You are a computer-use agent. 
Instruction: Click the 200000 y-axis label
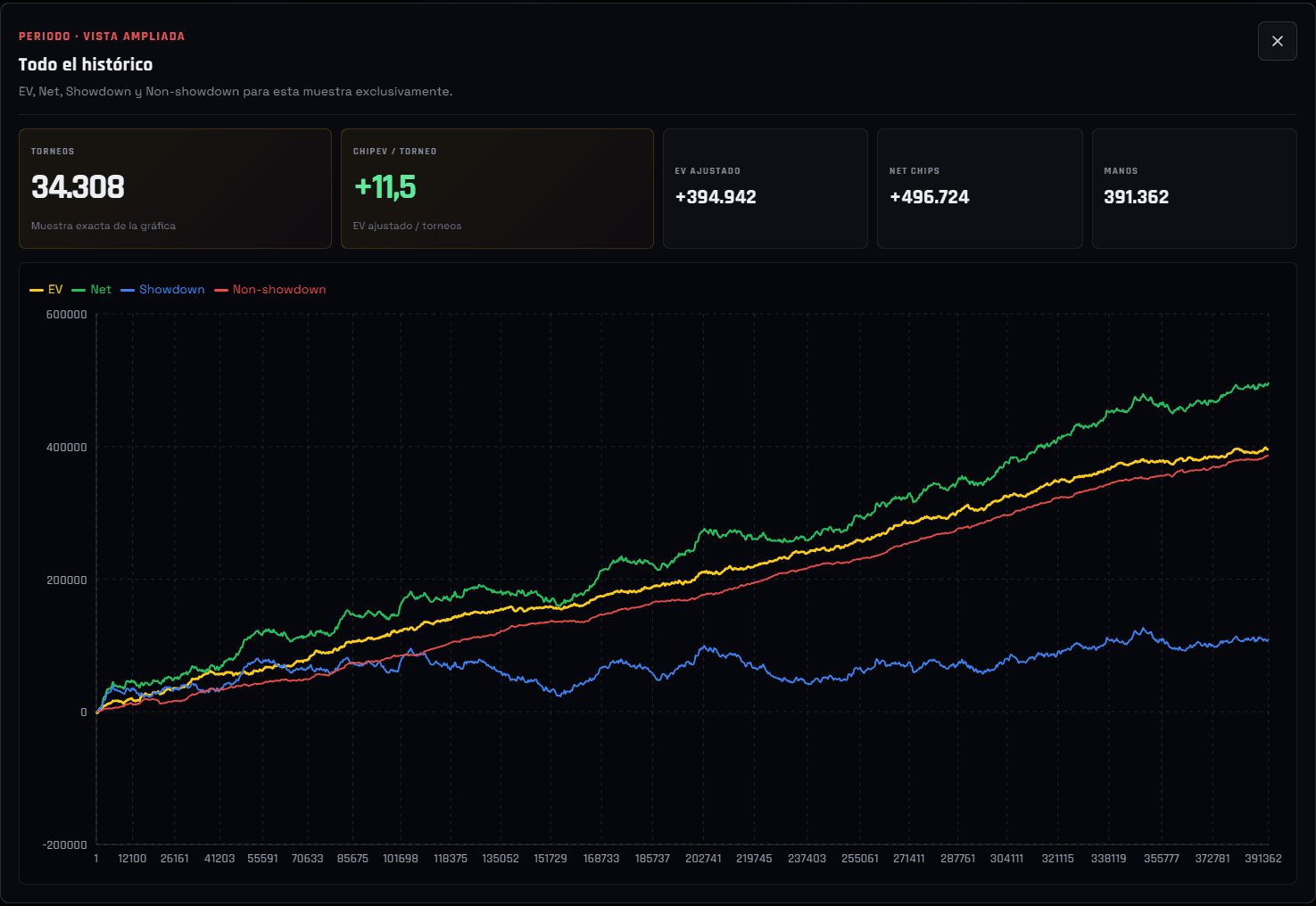pyautogui.click(x=67, y=581)
